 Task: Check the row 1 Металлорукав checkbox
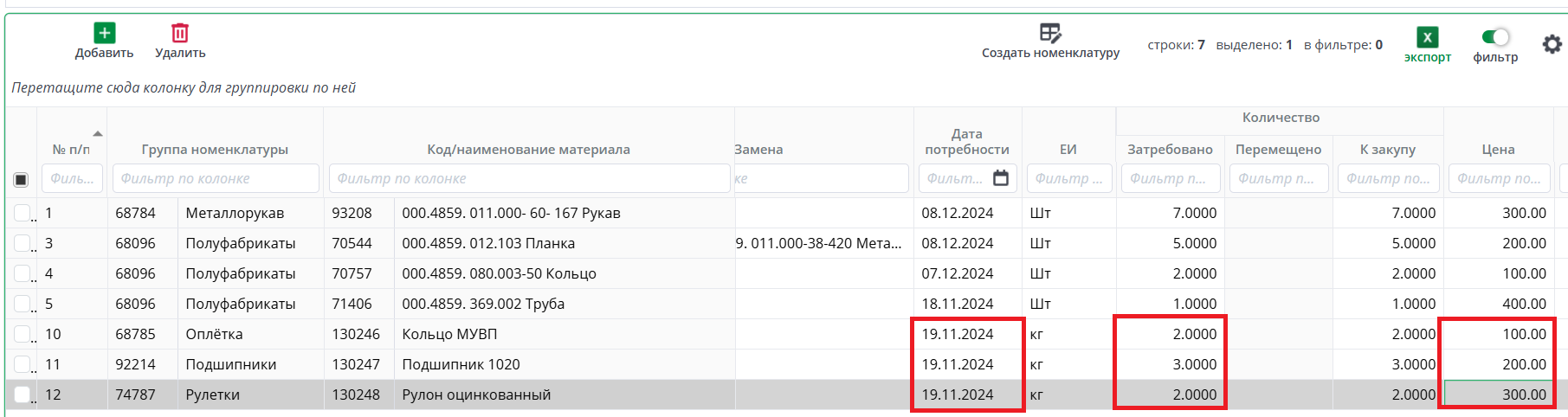22,213
